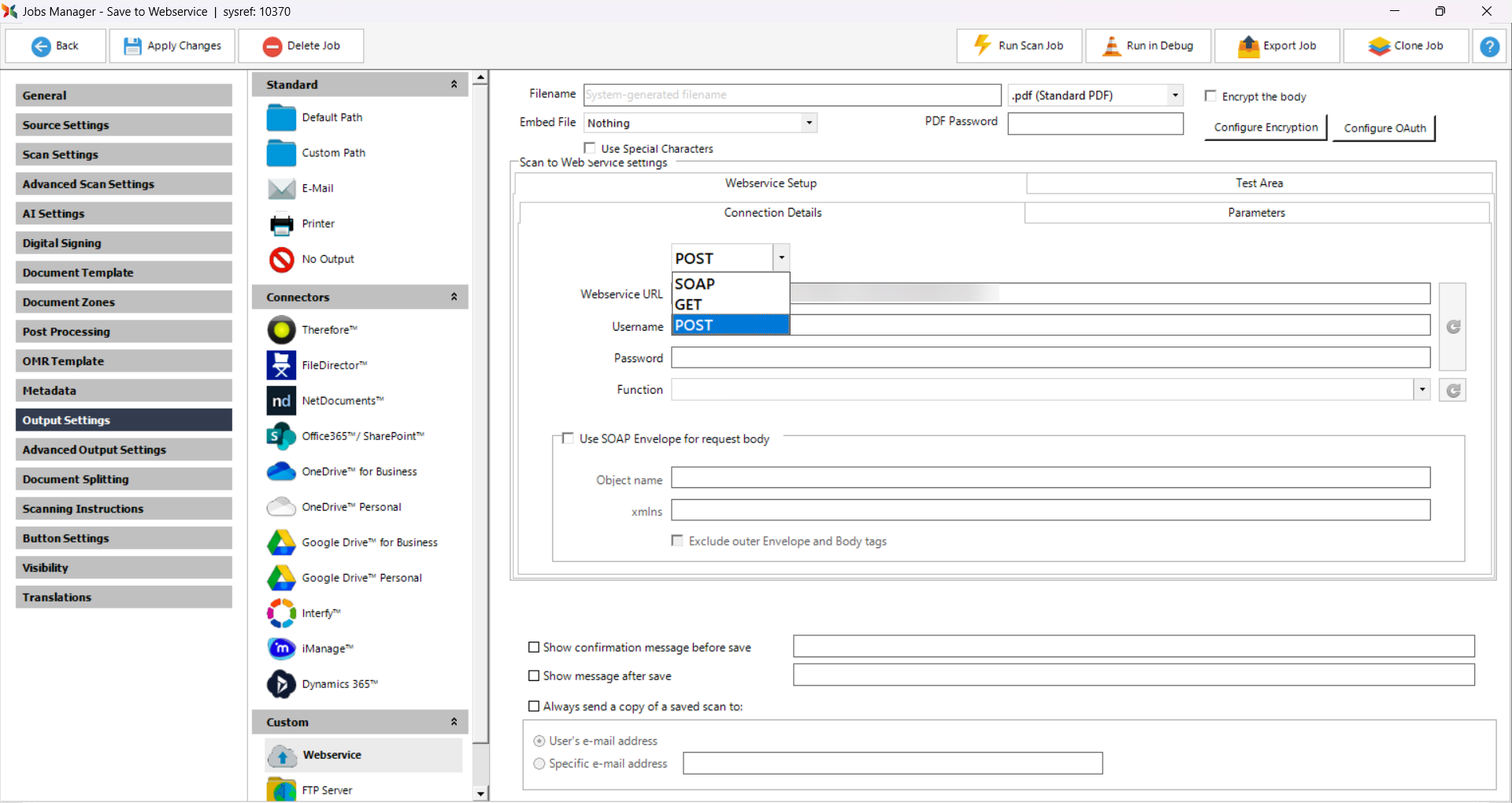Click the Configure OAuth button
Viewport: 1512px width, 803px height.
[x=1384, y=128]
